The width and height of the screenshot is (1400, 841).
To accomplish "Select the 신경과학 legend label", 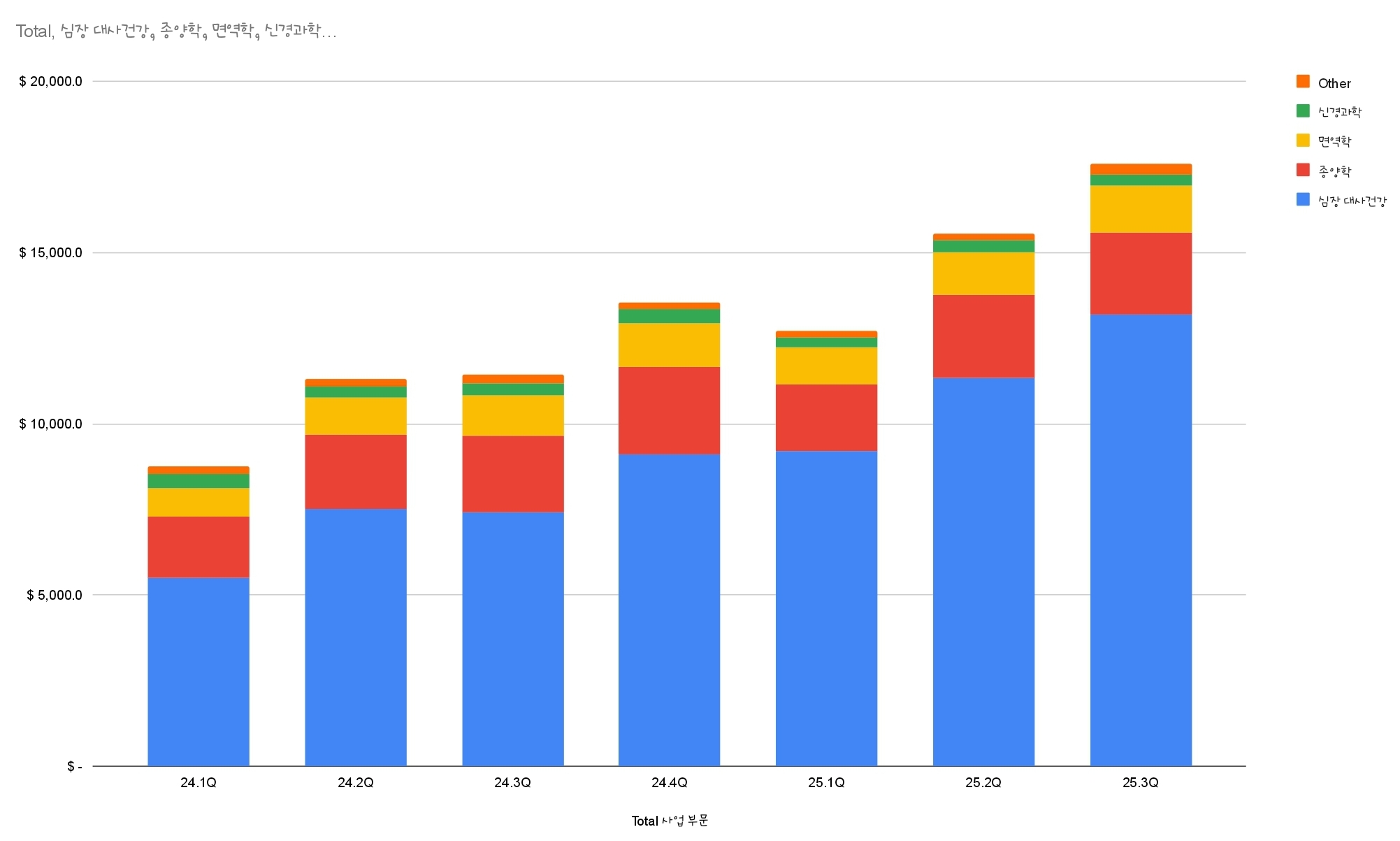I will click(1339, 112).
